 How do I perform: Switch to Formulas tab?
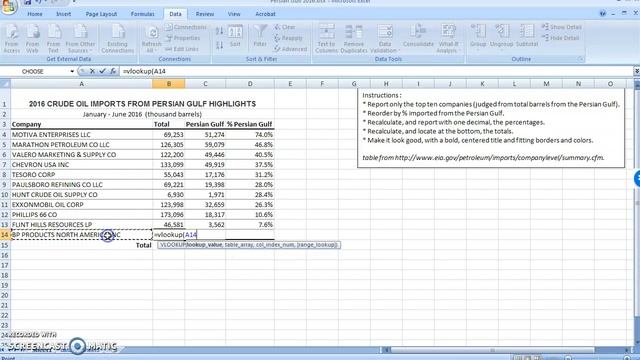click(x=142, y=14)
